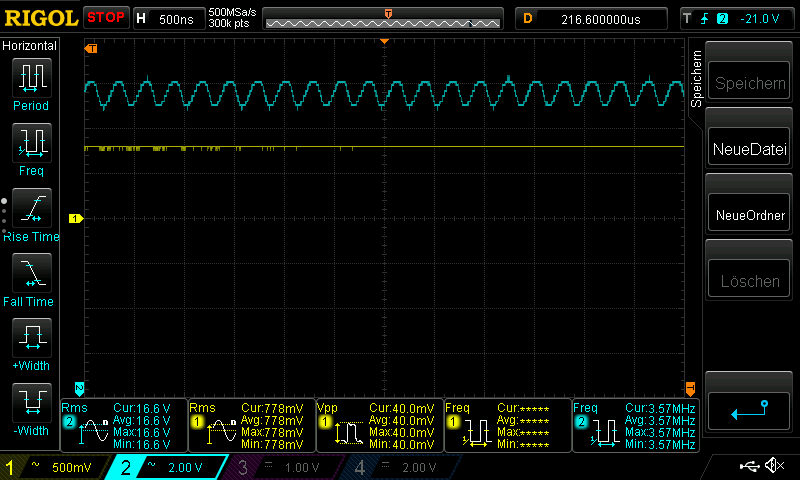
Task: Click the trigger source channel 2 badge
Action: click(x=722, y=19)
